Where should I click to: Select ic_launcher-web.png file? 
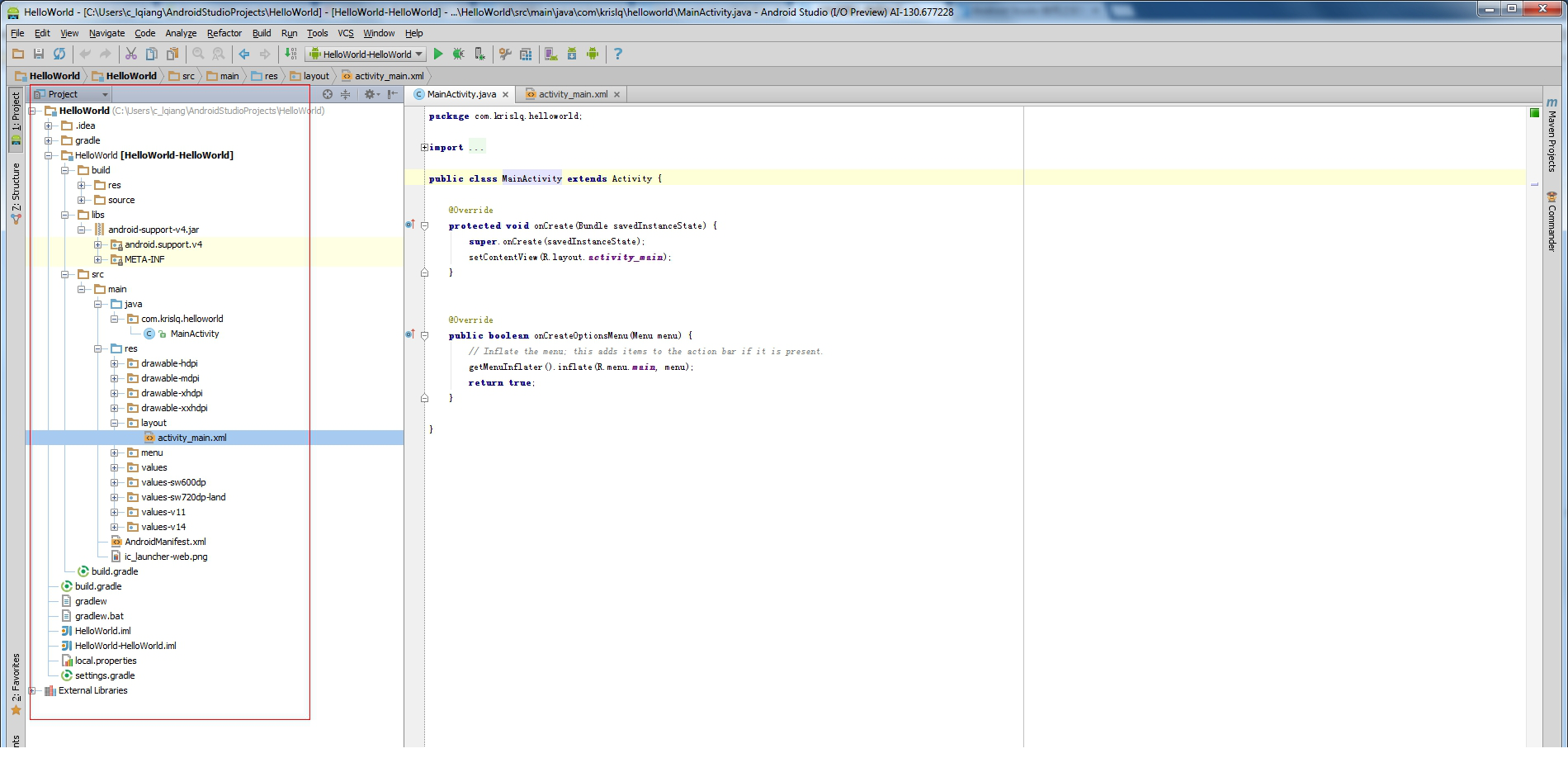(x=166, y=557)
